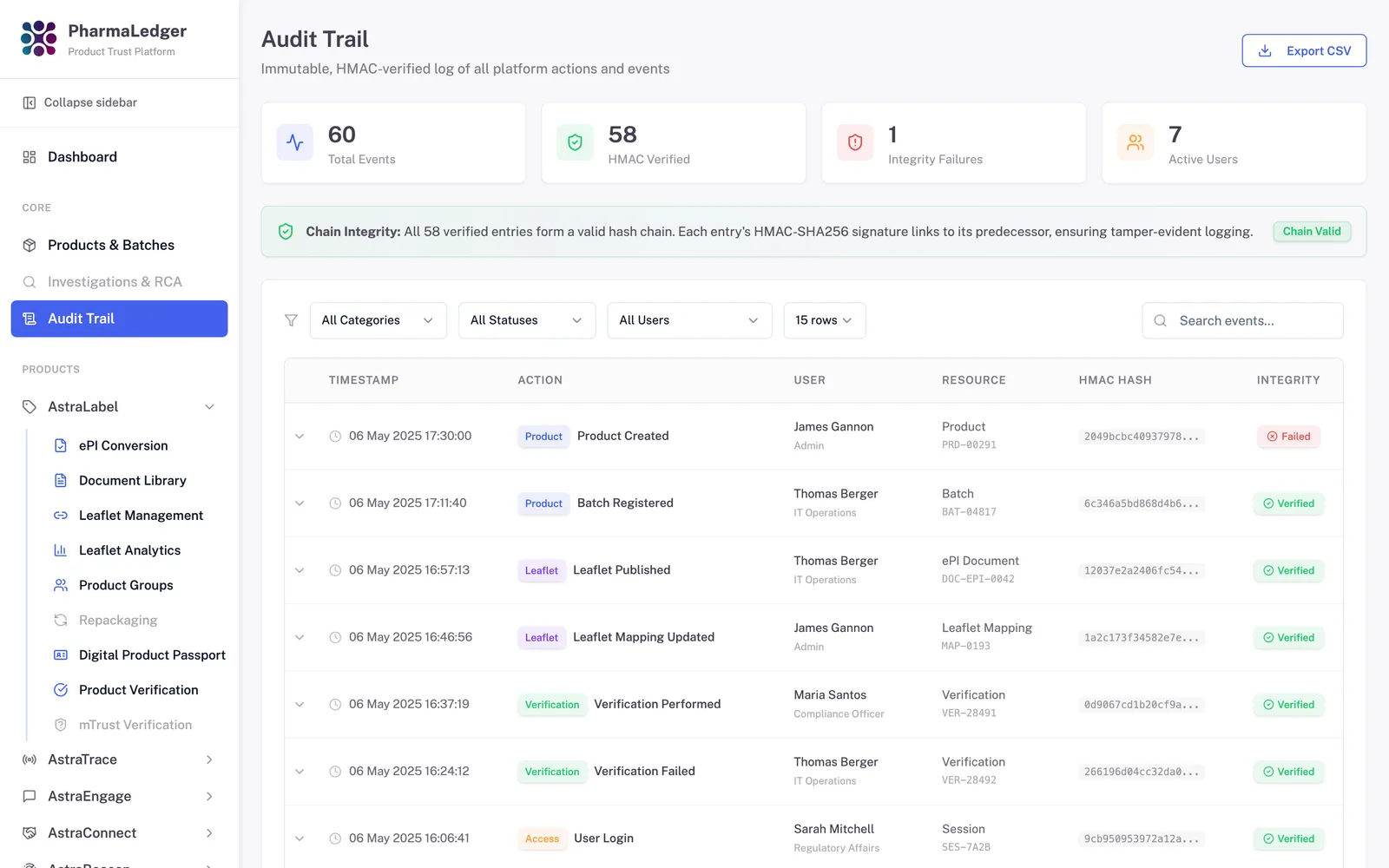Expand the User Login row details

(x=300, y=838)
